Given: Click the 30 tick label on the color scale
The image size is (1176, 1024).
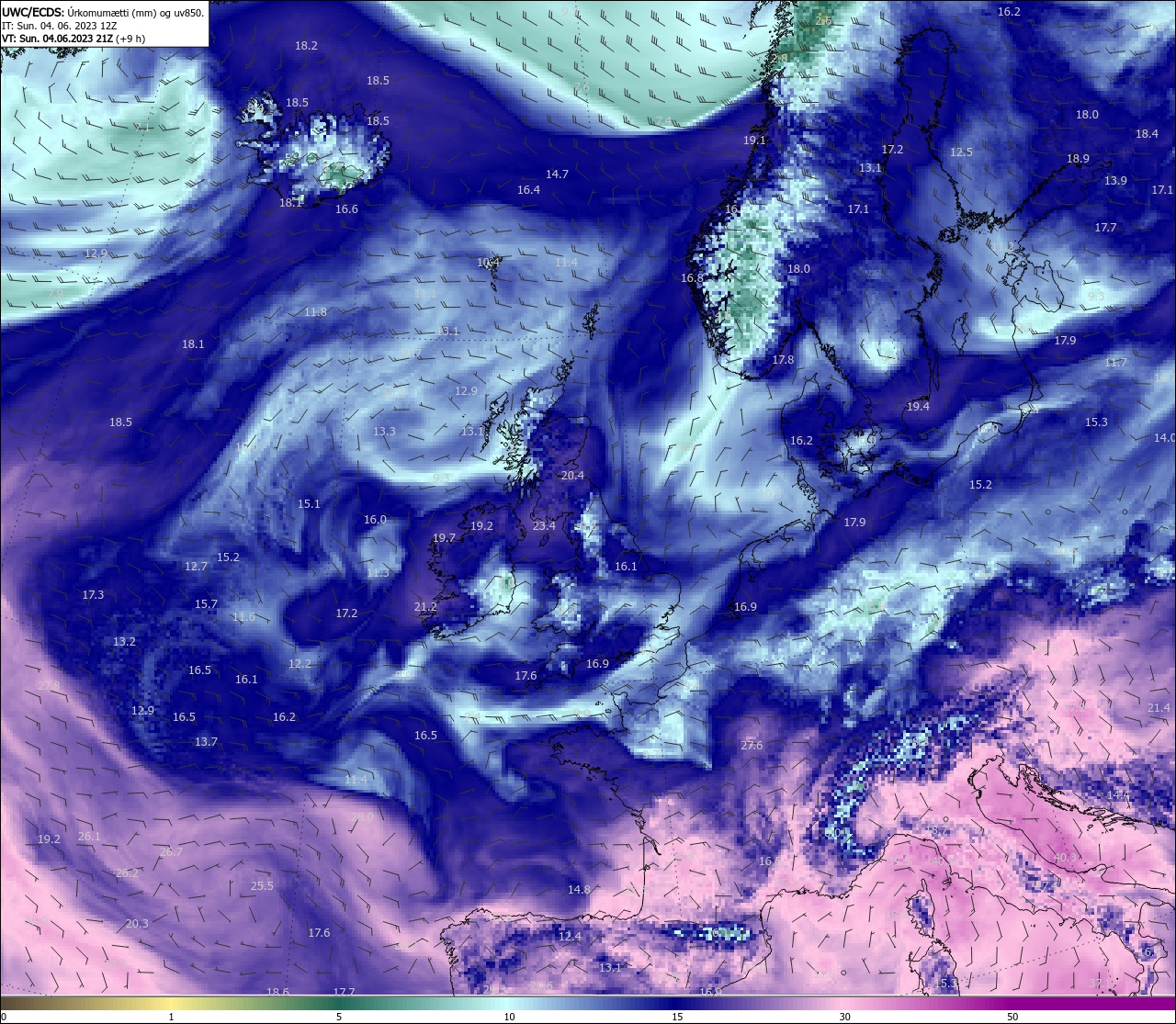Looking at the screenshot, I should point(844,1017).
